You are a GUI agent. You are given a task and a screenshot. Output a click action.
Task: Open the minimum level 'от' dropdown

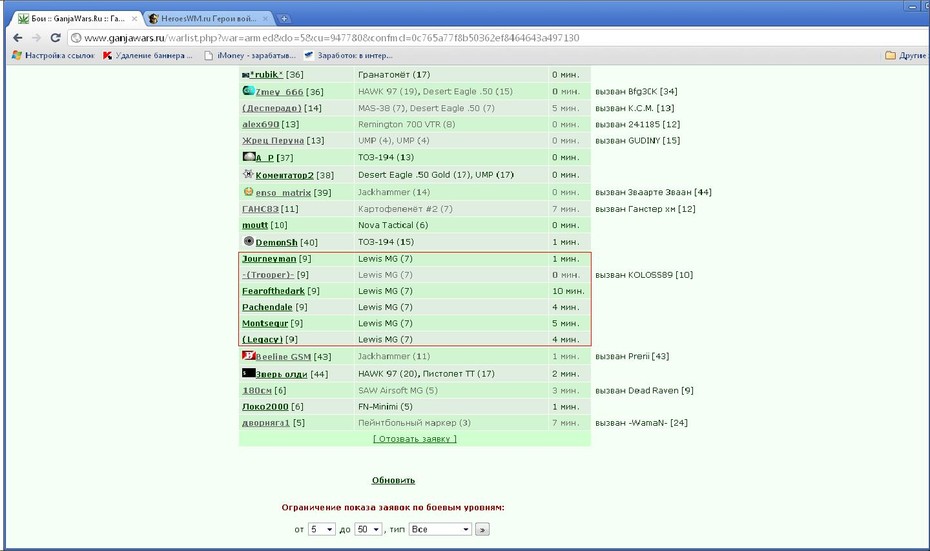pos(321,529)
